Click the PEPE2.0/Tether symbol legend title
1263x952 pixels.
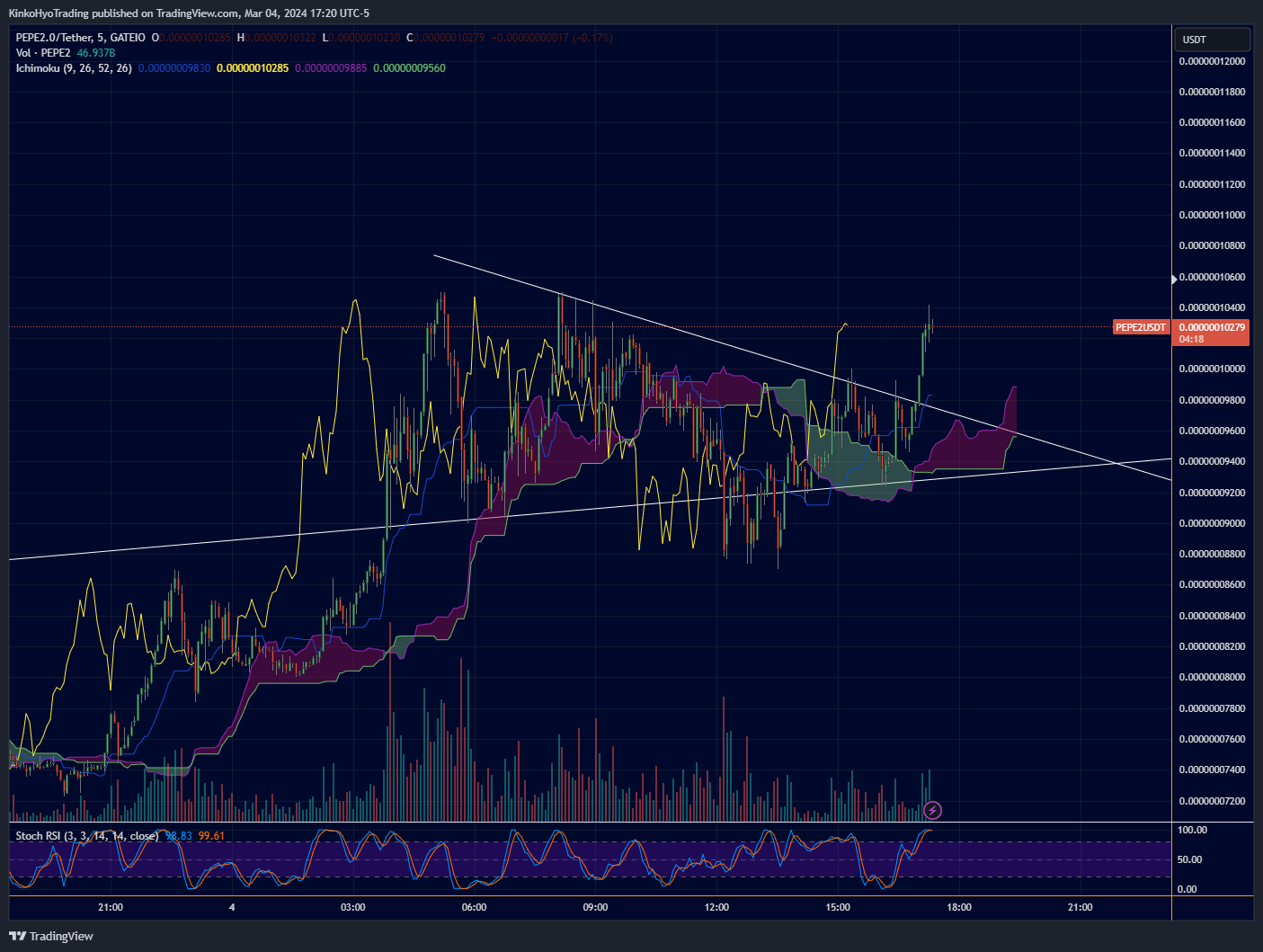pos(80,38)
